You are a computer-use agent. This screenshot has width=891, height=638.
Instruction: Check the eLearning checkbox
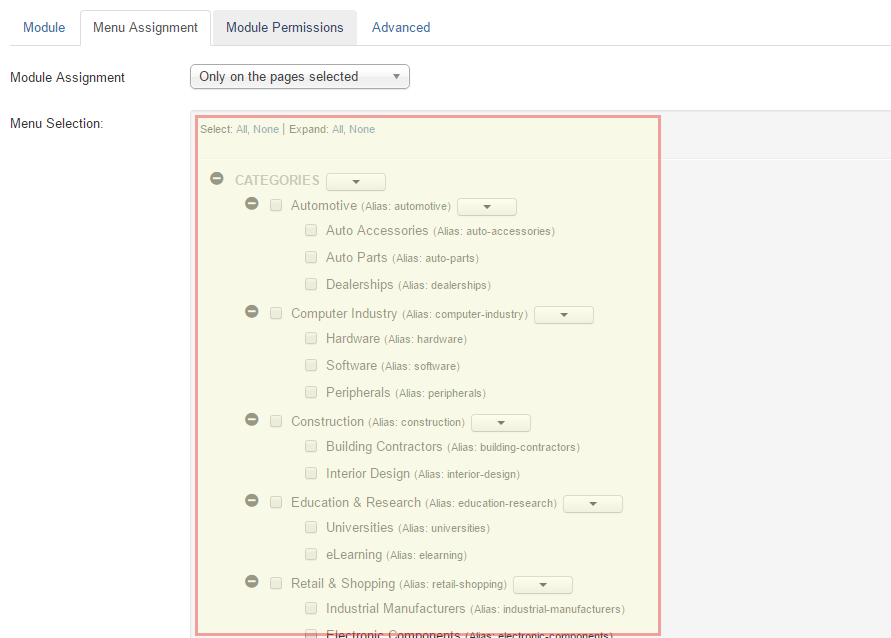pyautogui.click(x=311, y=554)
